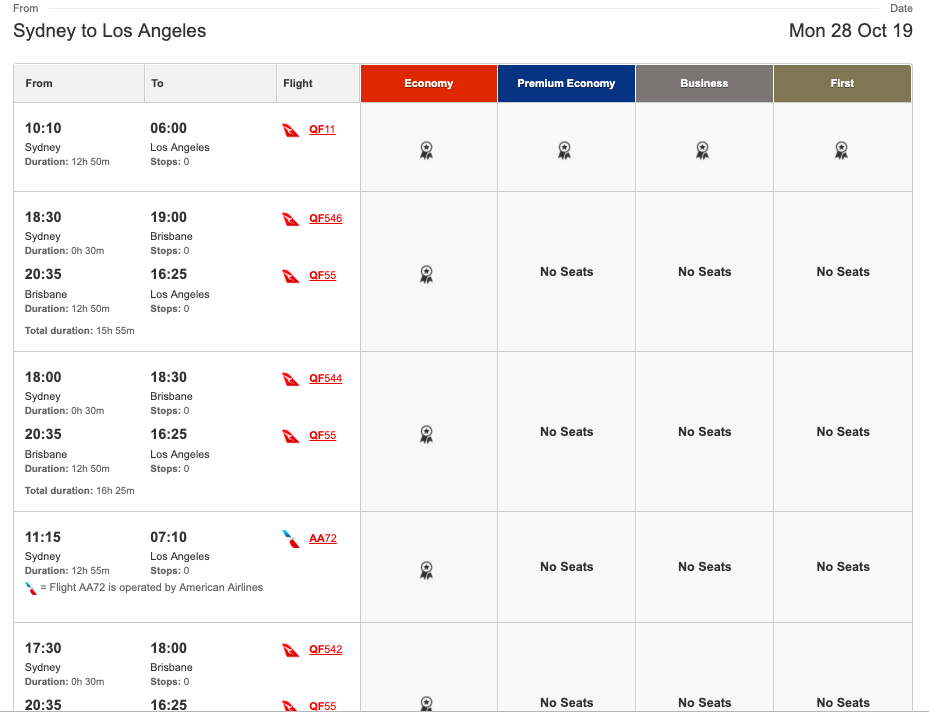Viewport: 929px width, 713px height.
Task: Open flight details for QF11
Action: (322, 129)
